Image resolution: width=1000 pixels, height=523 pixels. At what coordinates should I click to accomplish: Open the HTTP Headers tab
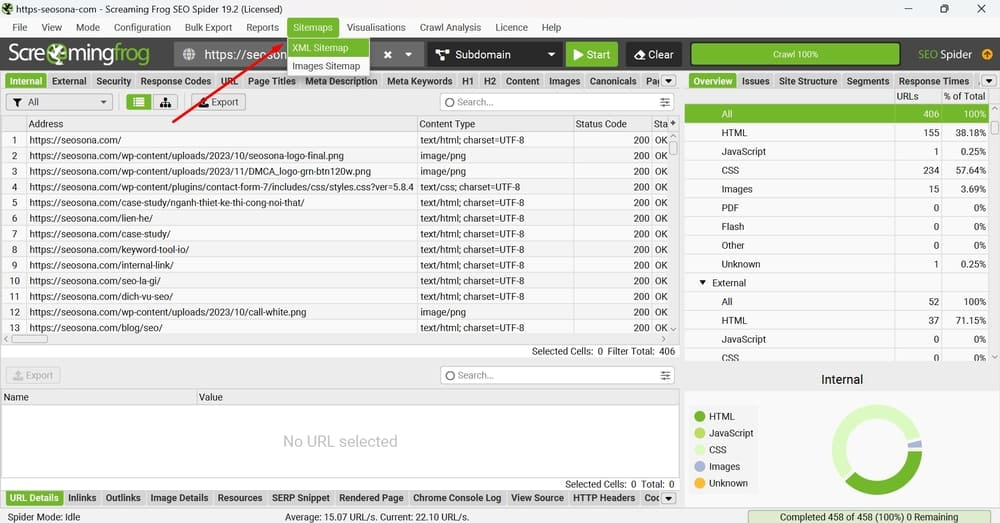pyautogui.click(x=603, y=498)
